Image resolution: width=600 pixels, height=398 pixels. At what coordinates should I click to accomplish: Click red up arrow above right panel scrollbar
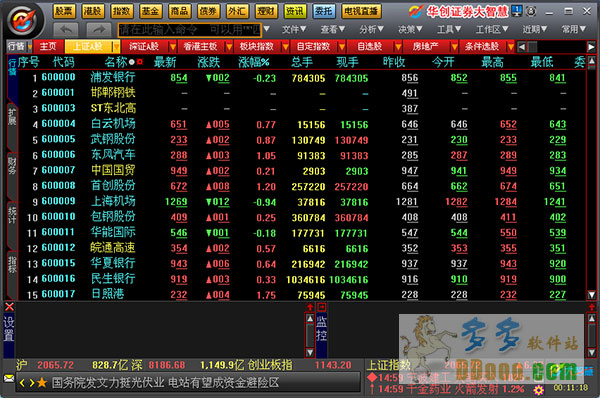coord(592,307)
